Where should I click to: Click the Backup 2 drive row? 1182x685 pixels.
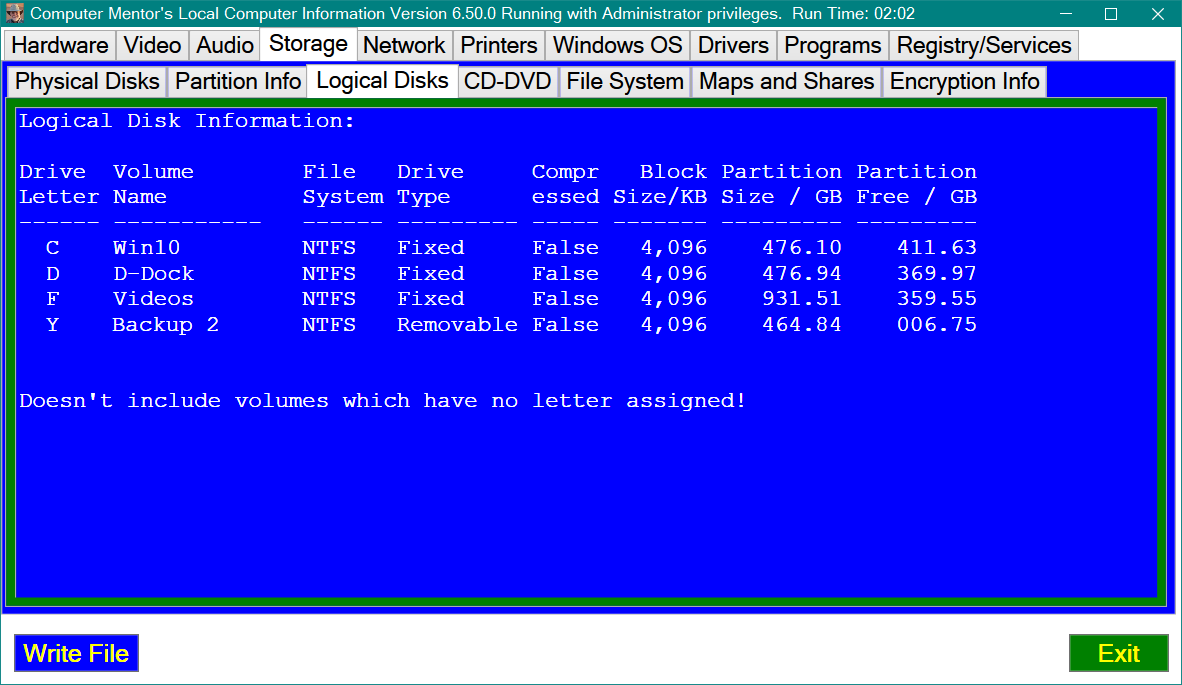[x=165, y=325]
